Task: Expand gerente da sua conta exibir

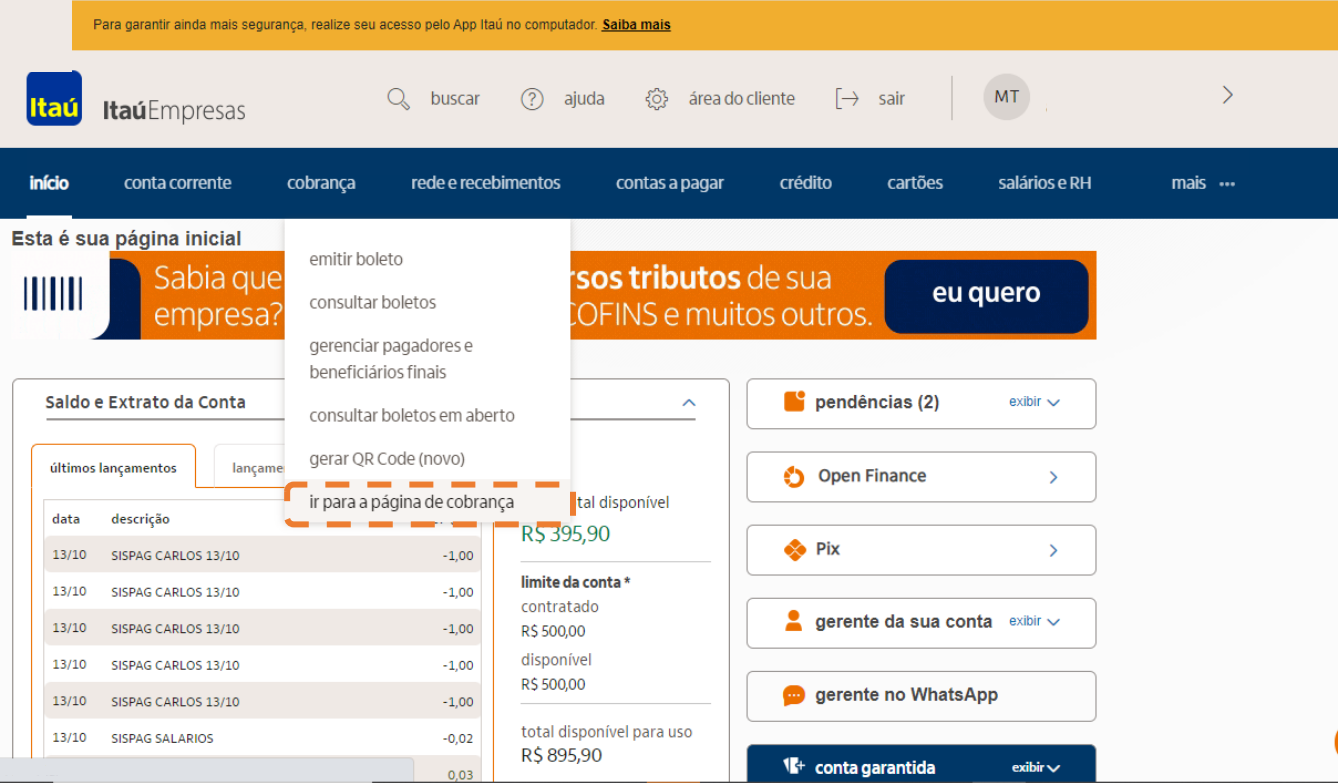Action: click(1034, 621)
